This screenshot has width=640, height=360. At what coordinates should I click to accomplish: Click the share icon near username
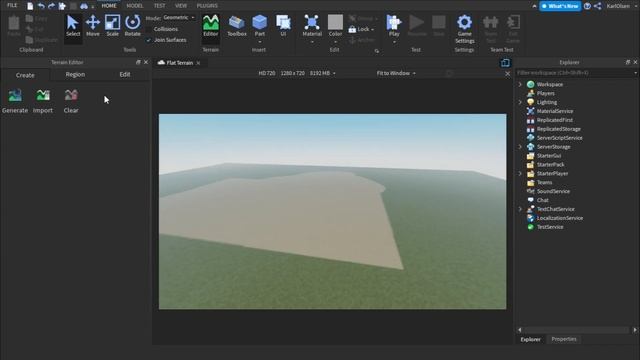click(x=598, y=6)
